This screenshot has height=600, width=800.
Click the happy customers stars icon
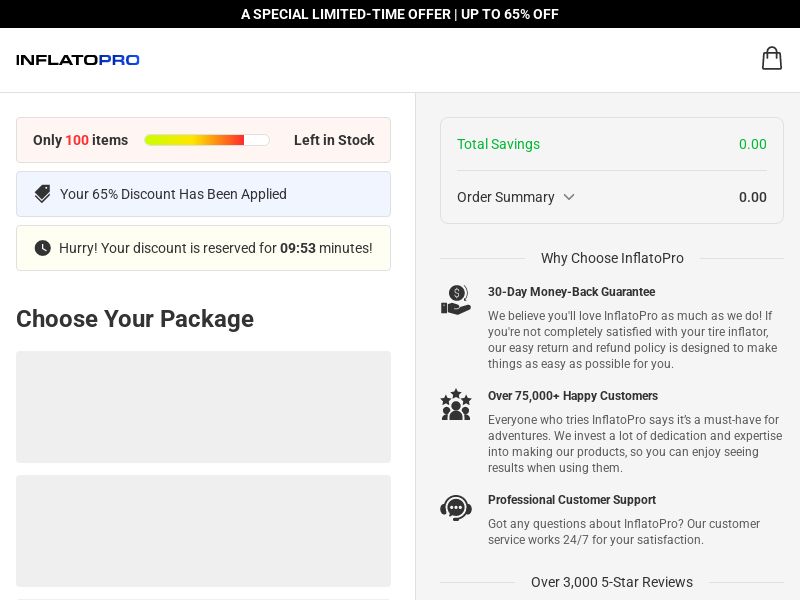click(456, 405)
